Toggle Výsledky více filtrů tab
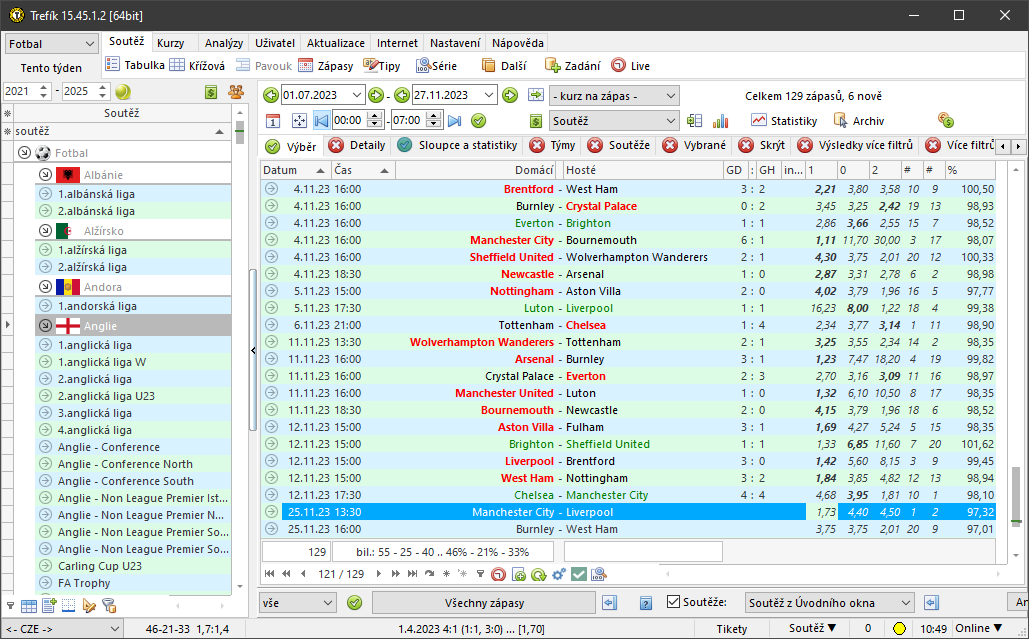This screenshot has height=639, width=1029. 856,145
